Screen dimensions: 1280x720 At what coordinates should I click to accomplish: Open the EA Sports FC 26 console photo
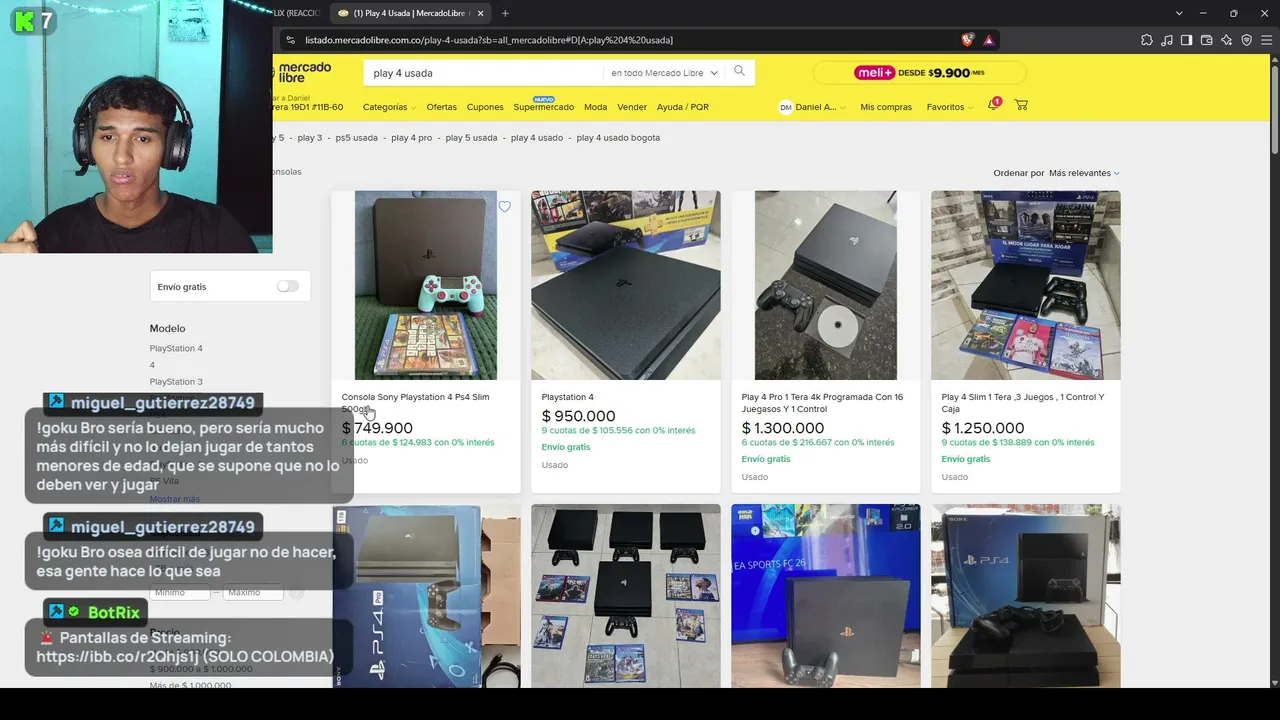(x=826, y=596)
